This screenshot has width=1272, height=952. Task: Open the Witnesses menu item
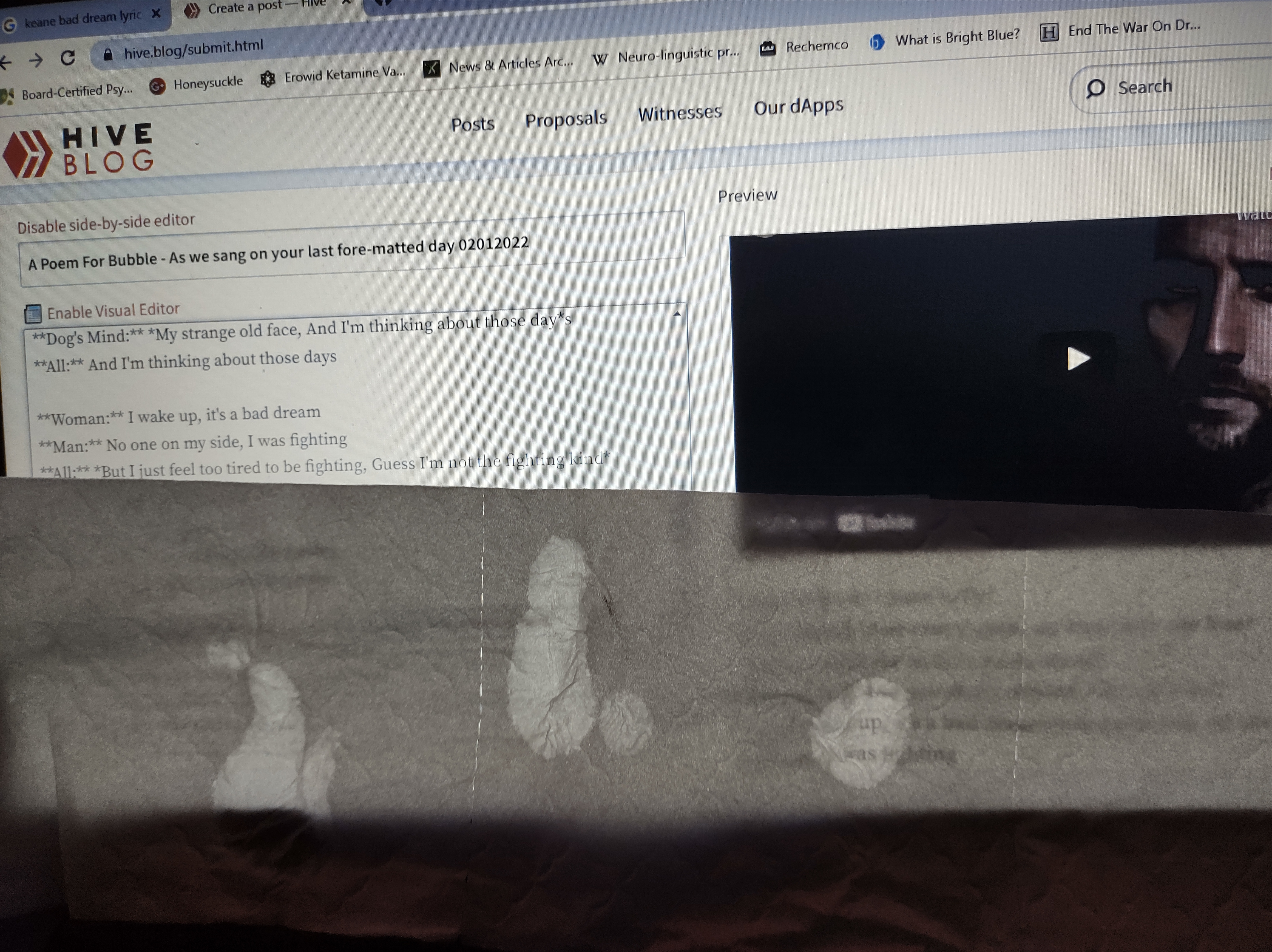coord(680,112)
